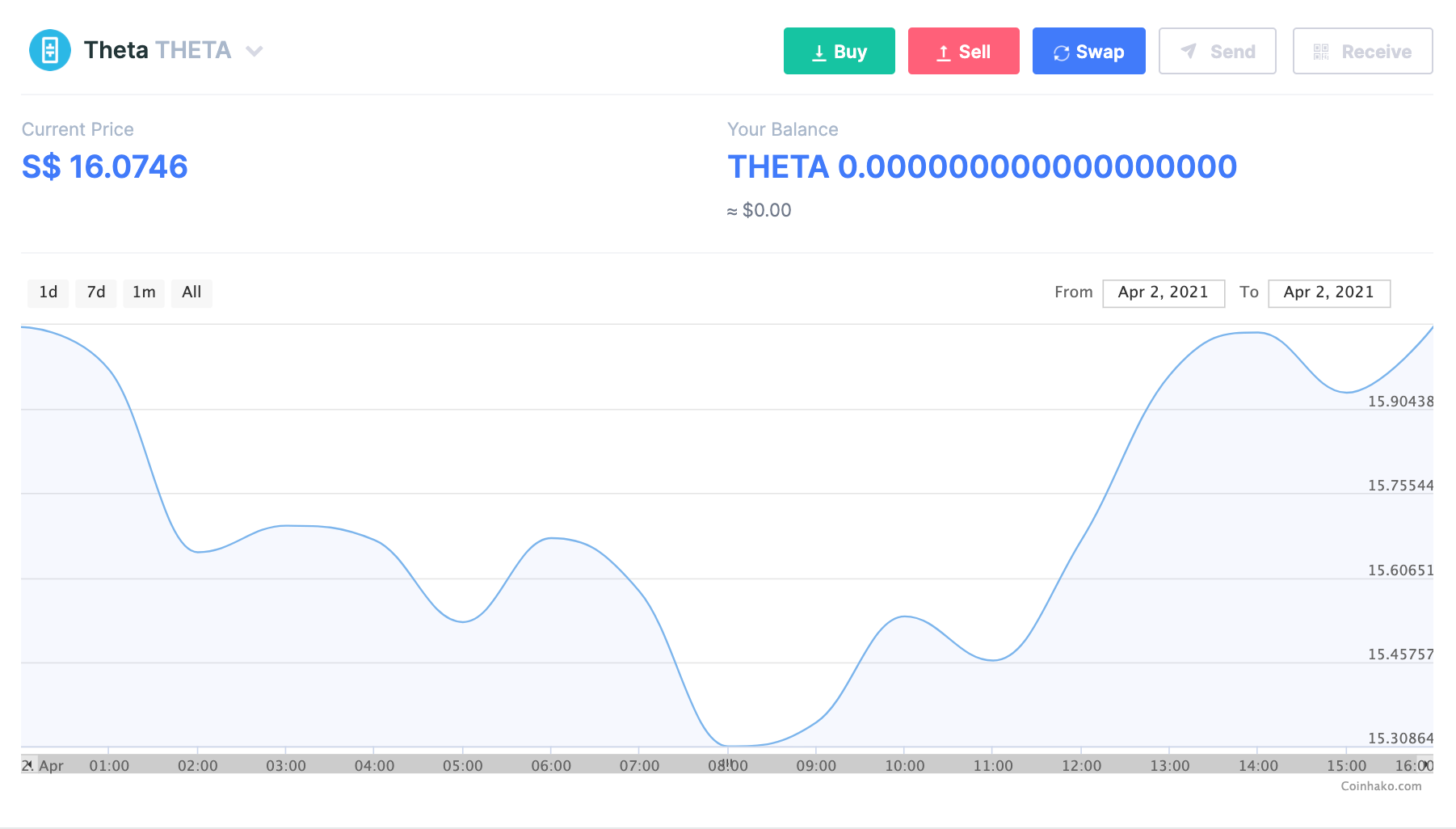
Task: Click the 15.90438 y-axis label
Action: pyautogui.click(x=1400, y=402)
